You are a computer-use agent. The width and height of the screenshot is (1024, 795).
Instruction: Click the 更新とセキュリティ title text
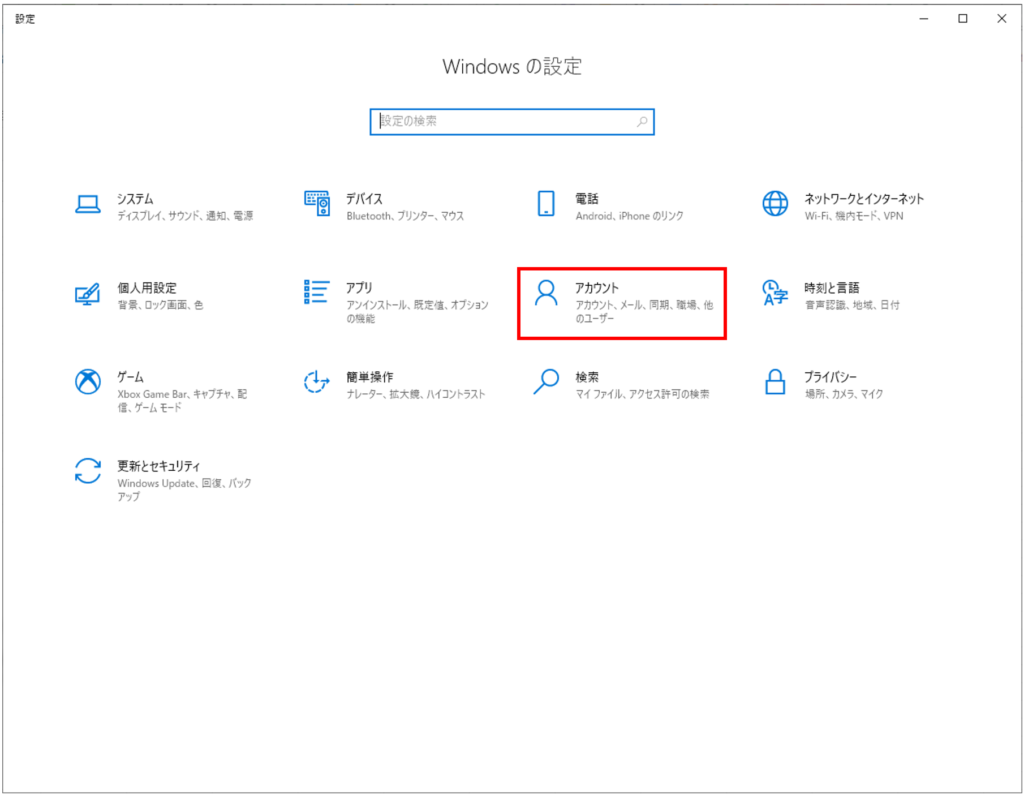click(x=159, y=466)
